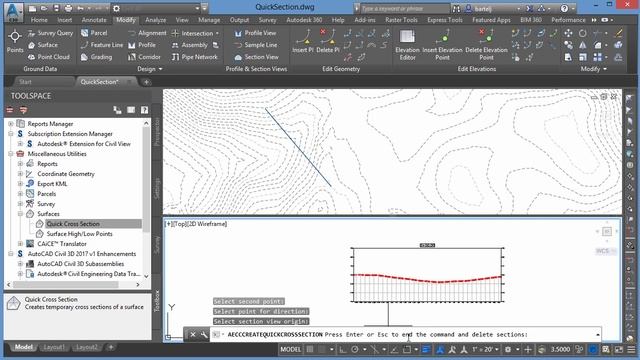Screen dimensions: 640x360
Task: Click Delete Elevation Point tool
Action: (x=486, y=45)
